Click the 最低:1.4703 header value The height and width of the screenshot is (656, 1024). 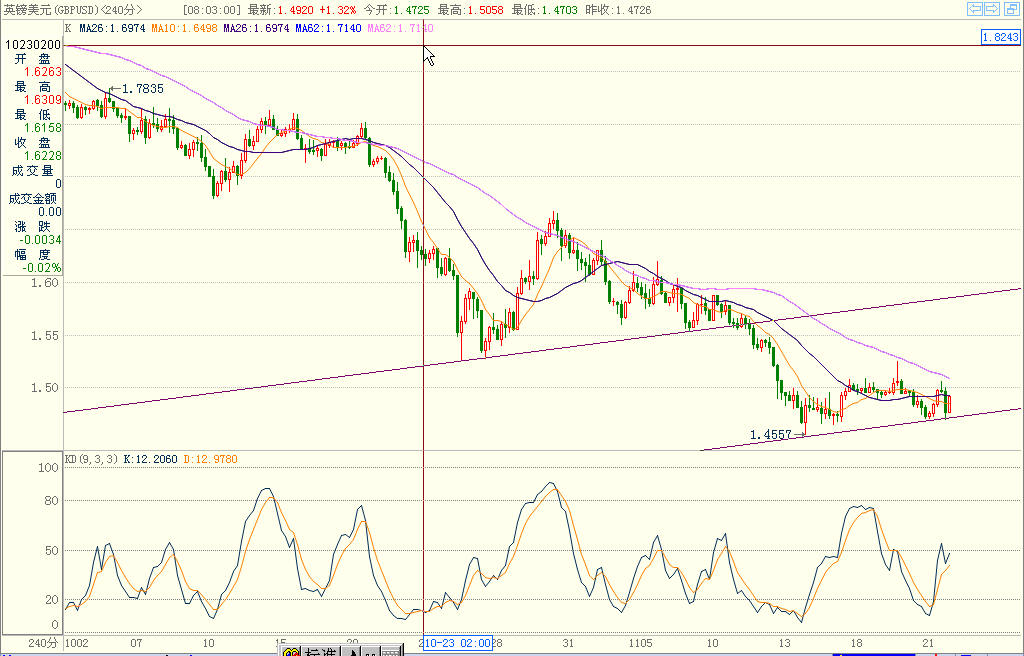click(545, 10)
